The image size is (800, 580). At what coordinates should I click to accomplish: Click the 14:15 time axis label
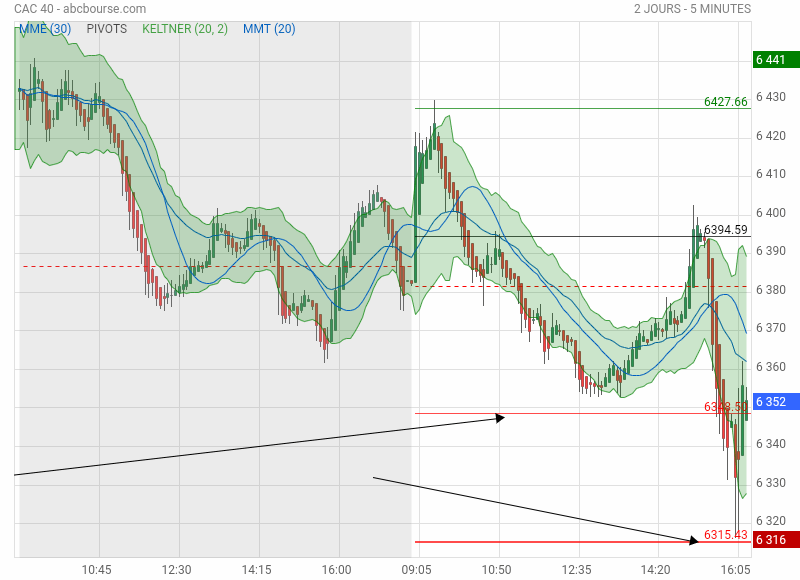(x=257, y=569)
